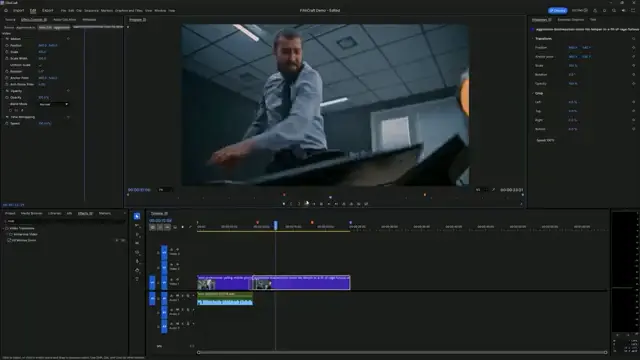
Task: Select the Type tool in the toolbox
Action: pos(137,279)
